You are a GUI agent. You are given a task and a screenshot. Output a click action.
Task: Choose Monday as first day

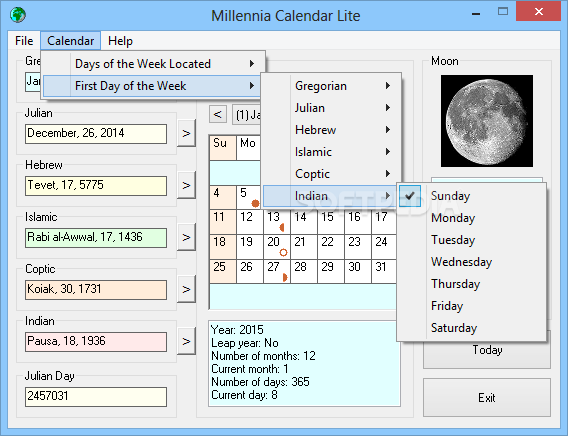coord(472,218)
